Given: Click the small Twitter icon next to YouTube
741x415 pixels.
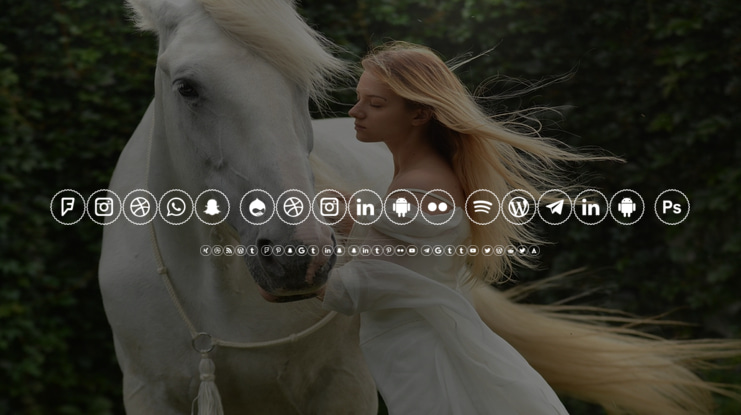Looking at the screenshot, I should 487,251.
